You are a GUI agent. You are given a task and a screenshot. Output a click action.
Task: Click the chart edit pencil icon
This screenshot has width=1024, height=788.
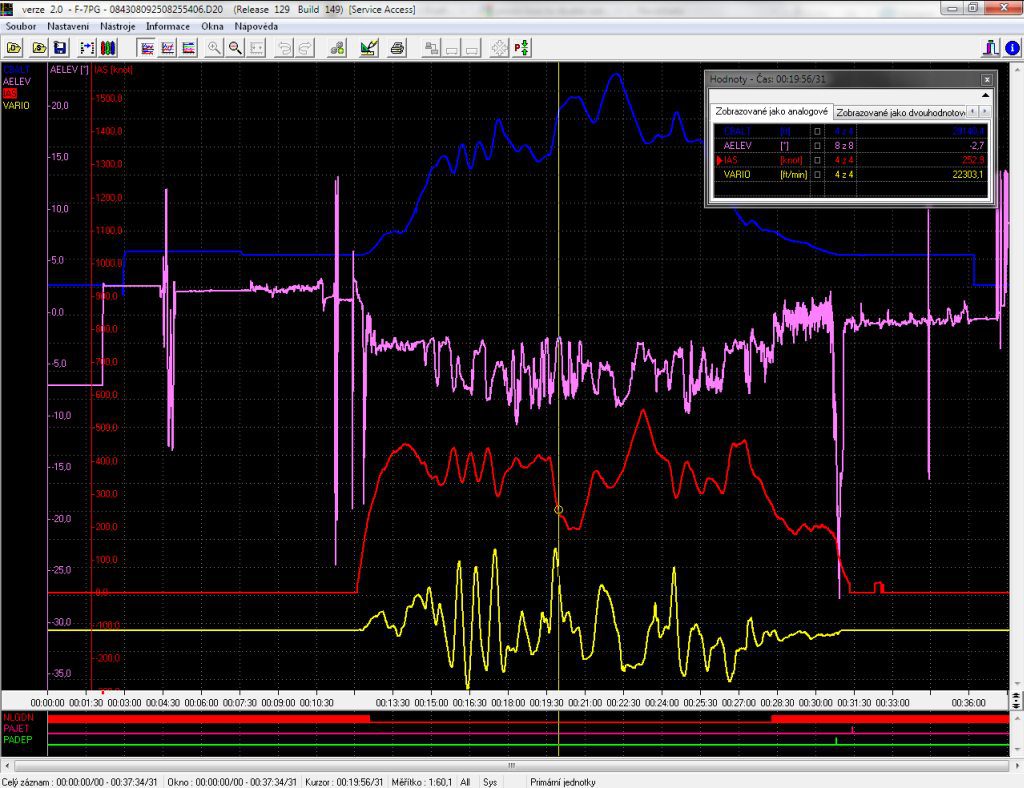[x=368, y=47]
